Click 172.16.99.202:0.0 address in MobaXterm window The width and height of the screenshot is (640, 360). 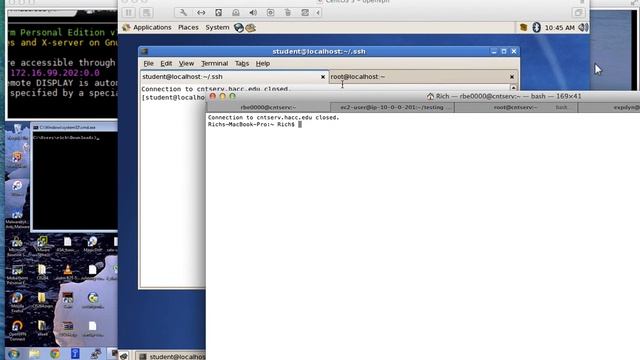pyautogui.click(x=55, y=73)
